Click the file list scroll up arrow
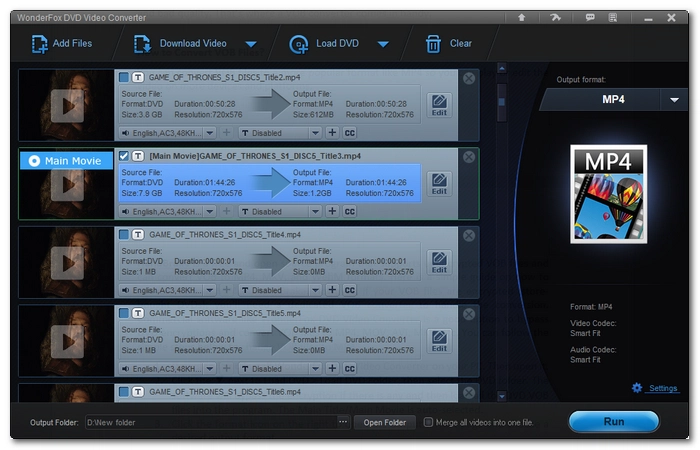The width and height of the screenshot is (700, 450). pyautogui.click(x=502, y=69)
